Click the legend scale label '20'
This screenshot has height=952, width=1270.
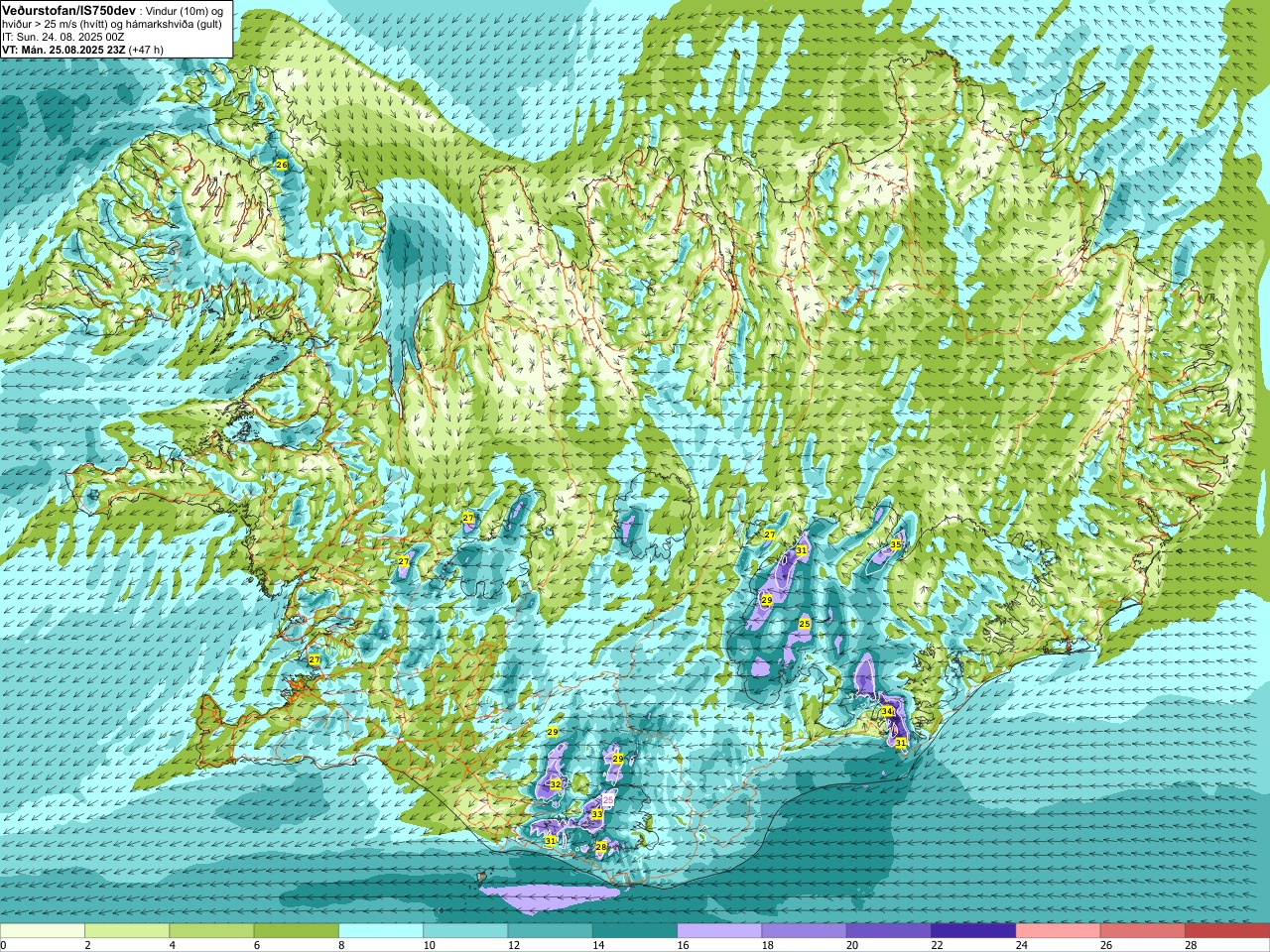coord(851,946)
